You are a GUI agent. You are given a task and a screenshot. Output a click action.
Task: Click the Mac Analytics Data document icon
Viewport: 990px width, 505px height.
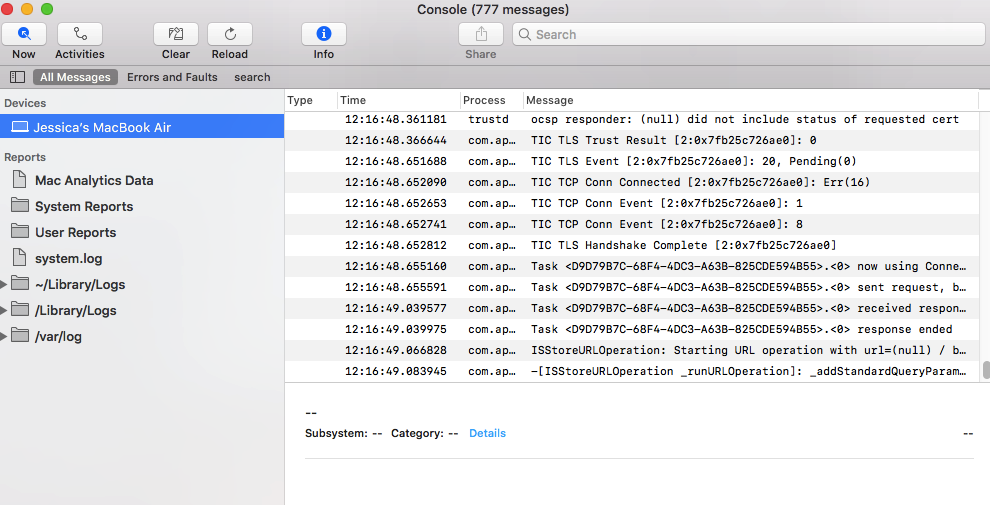20,180
